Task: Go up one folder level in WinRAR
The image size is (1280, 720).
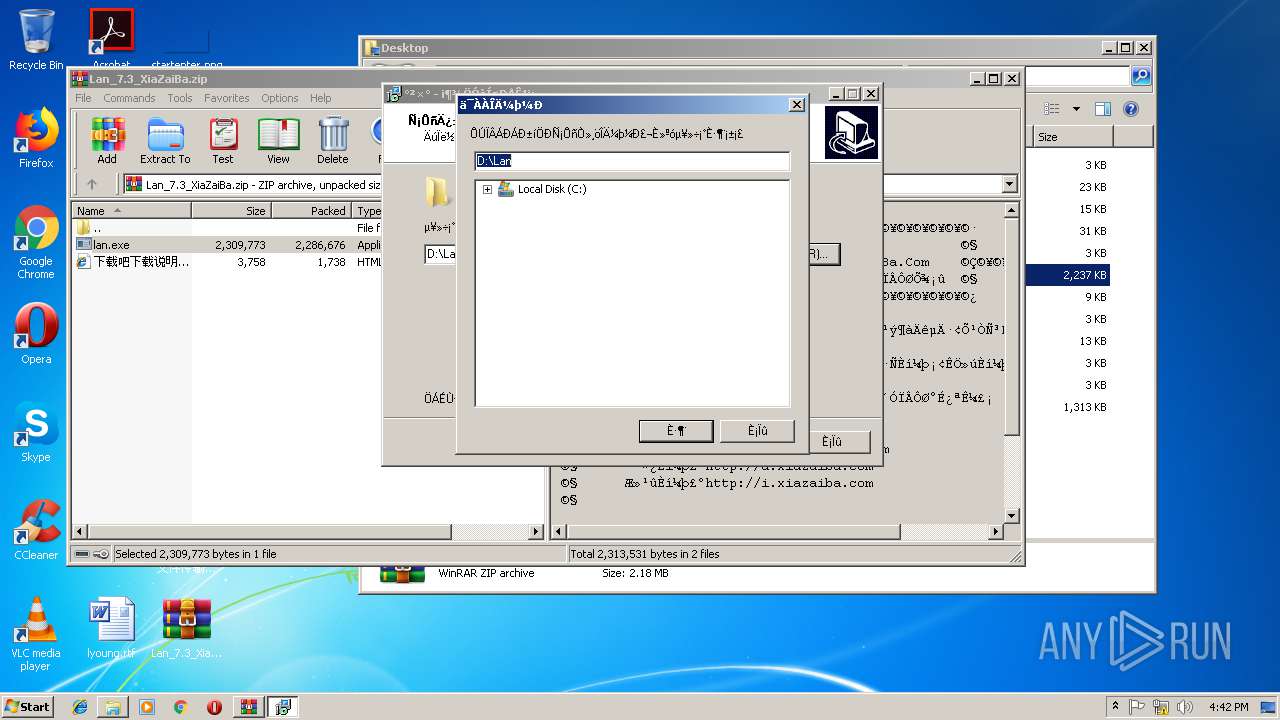Action: pyautogui.click(x=92, y=184)
